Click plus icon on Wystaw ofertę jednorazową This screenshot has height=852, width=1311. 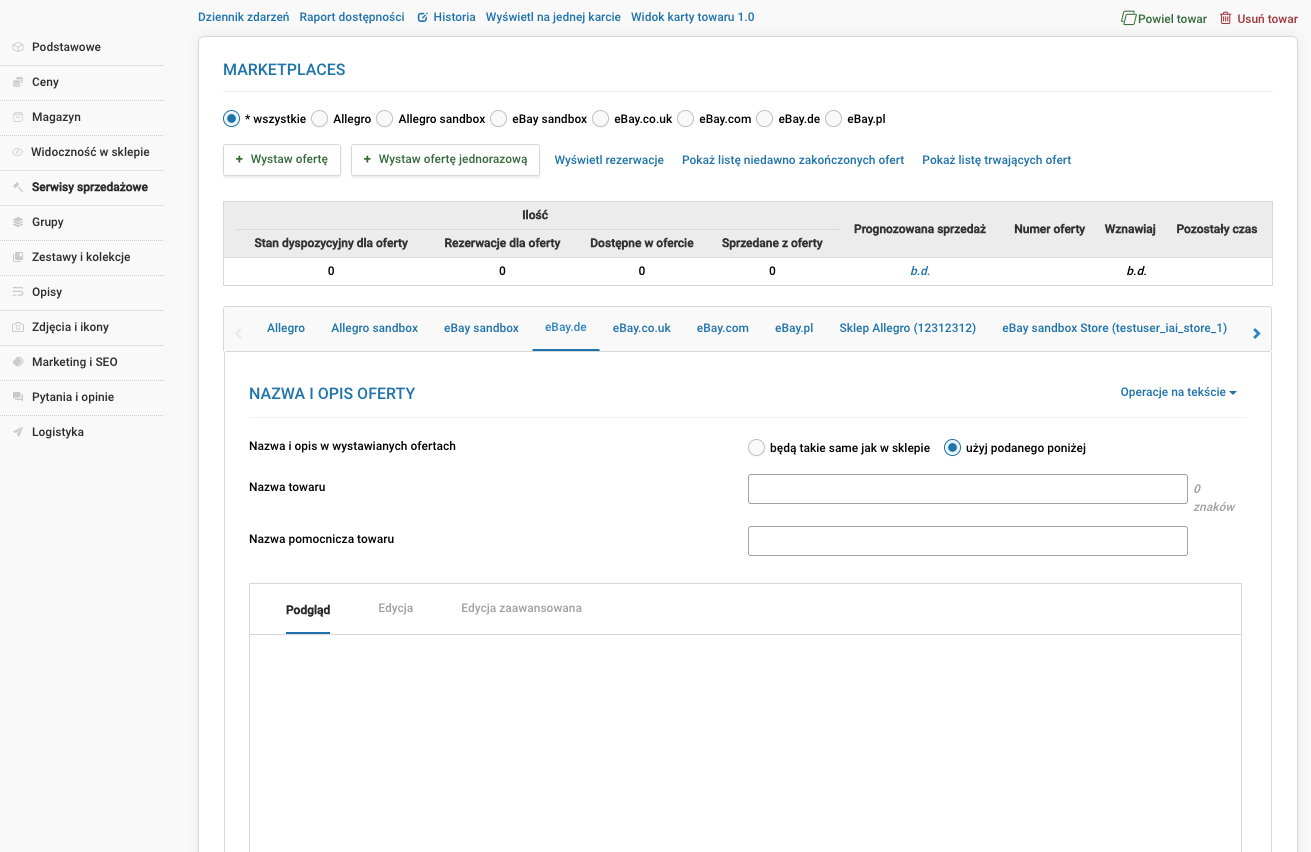[x=367, y=159]
